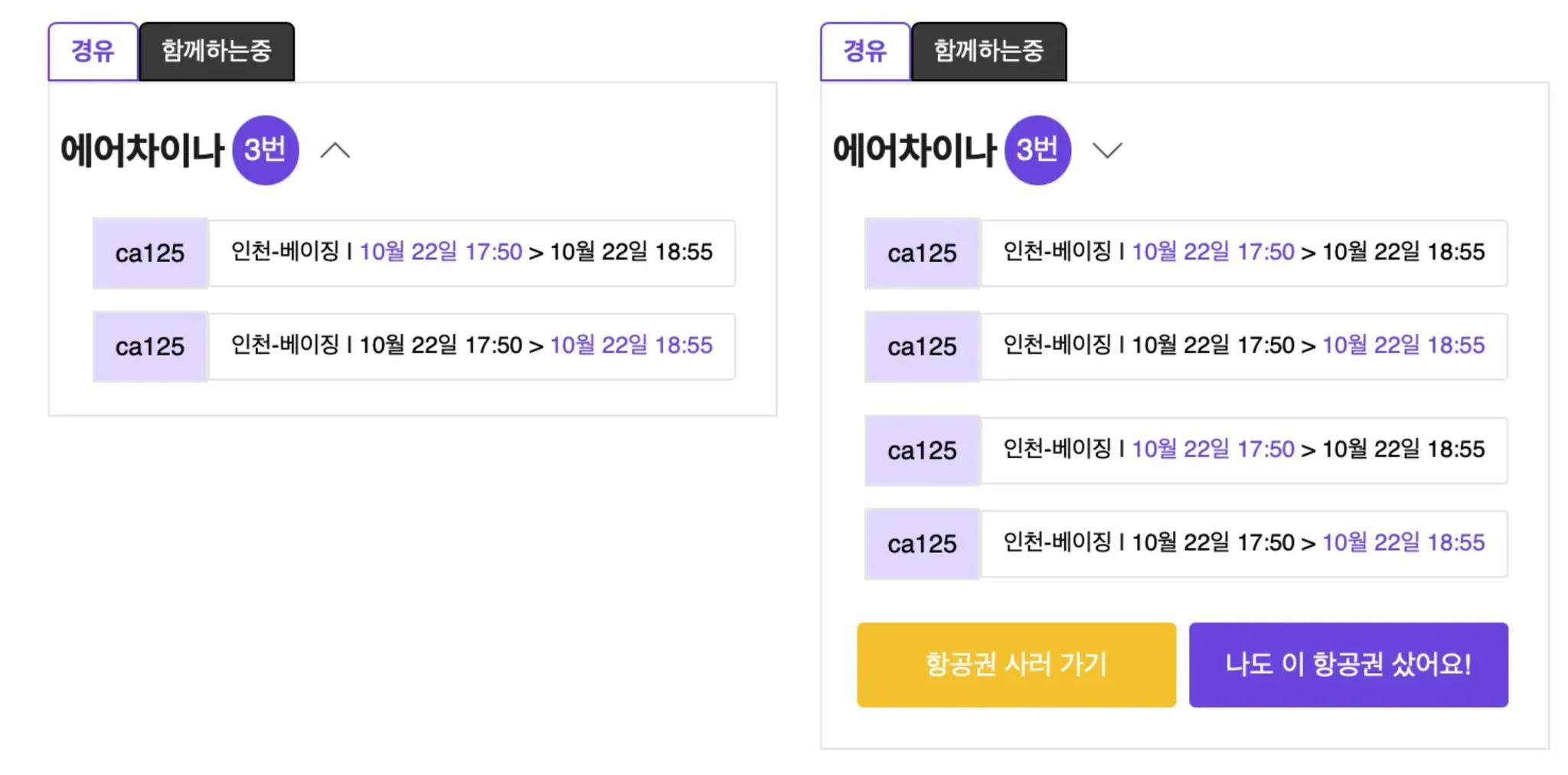Viewport: 1568px width, 775px height.
Task: Click the purple 3번 badge in right panel
Action: (1037, 150)
